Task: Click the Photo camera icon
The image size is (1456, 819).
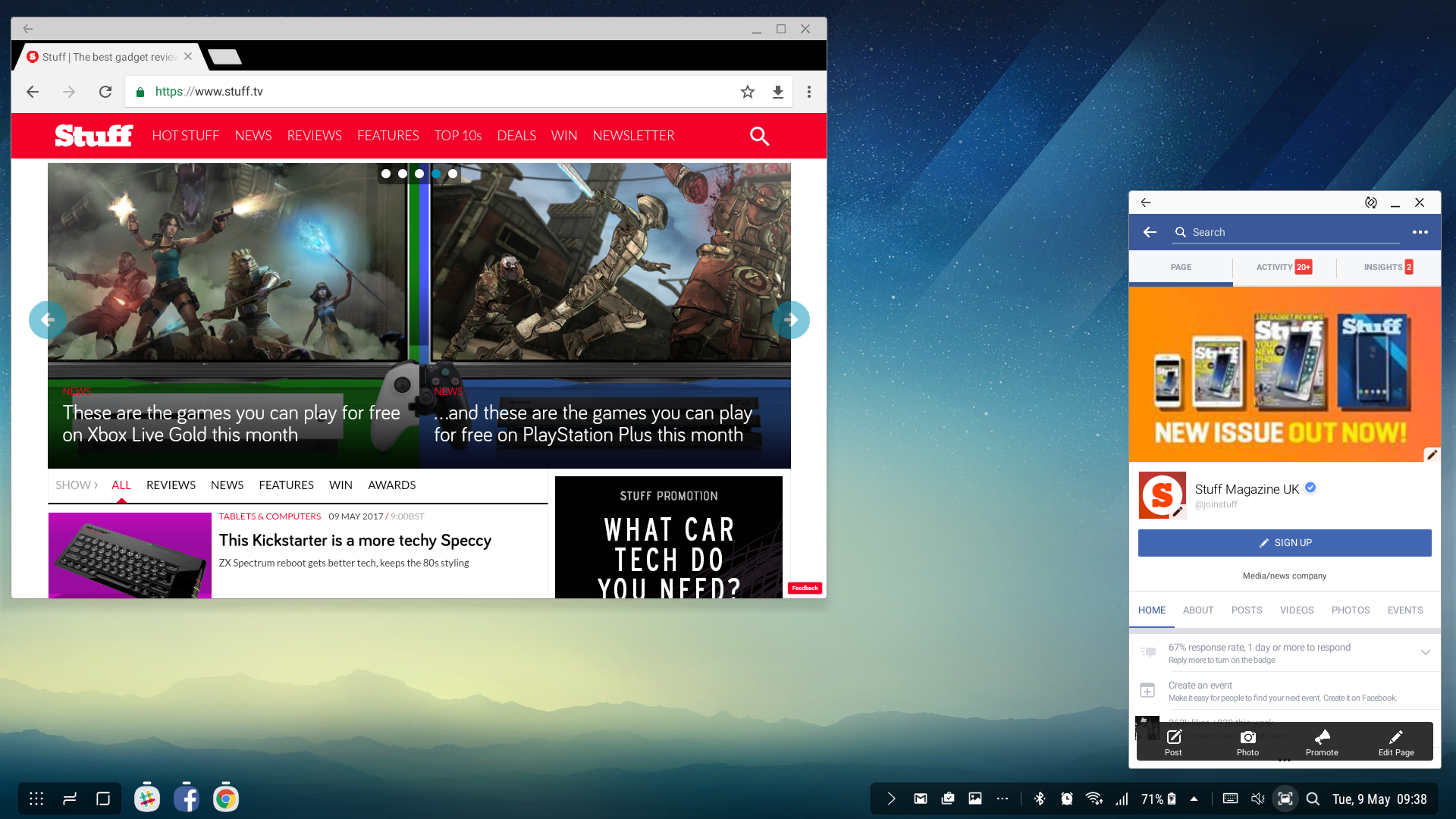Action: click(x=1247, y=742)
